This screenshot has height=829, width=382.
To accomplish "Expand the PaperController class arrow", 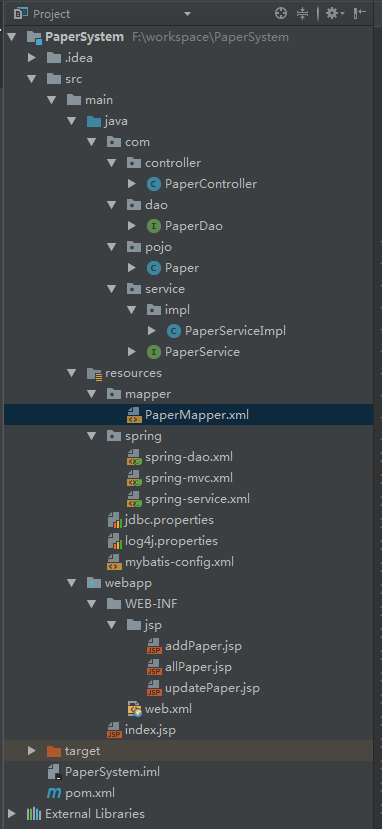I will 132,184.
